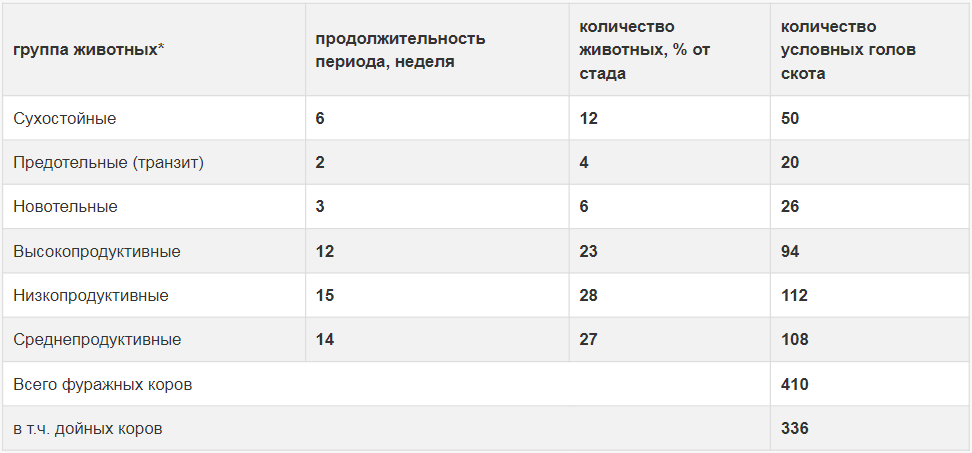The width and height of the screenshot is (972, 453).
Task: Click the 'Всего фуражных коров' row
Action: pos(103,384)
